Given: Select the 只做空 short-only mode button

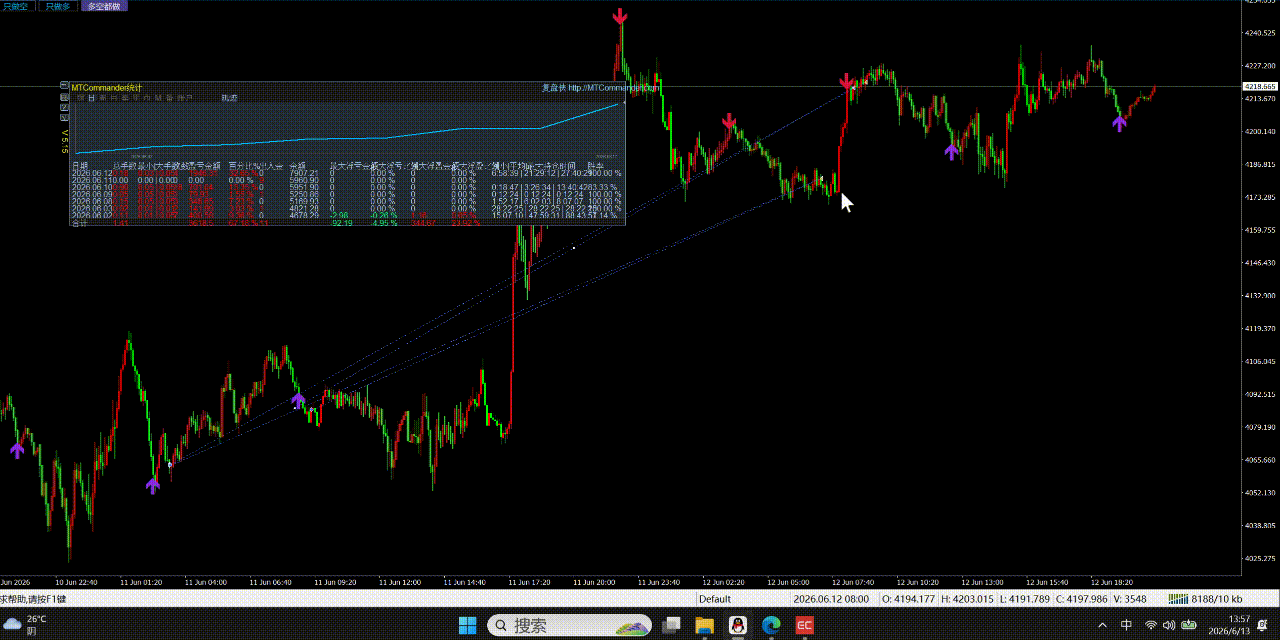Looking at the screenshot, I should 19,6.
